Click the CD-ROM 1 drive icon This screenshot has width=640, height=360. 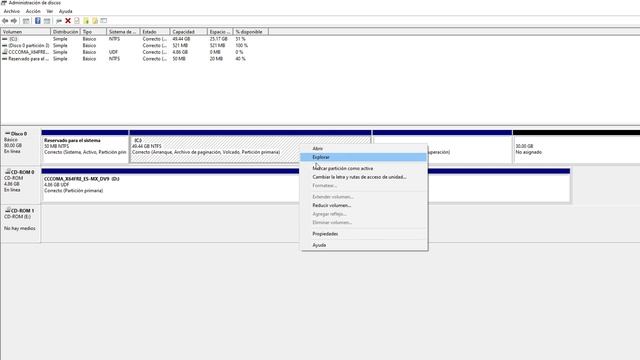(7, 210)
